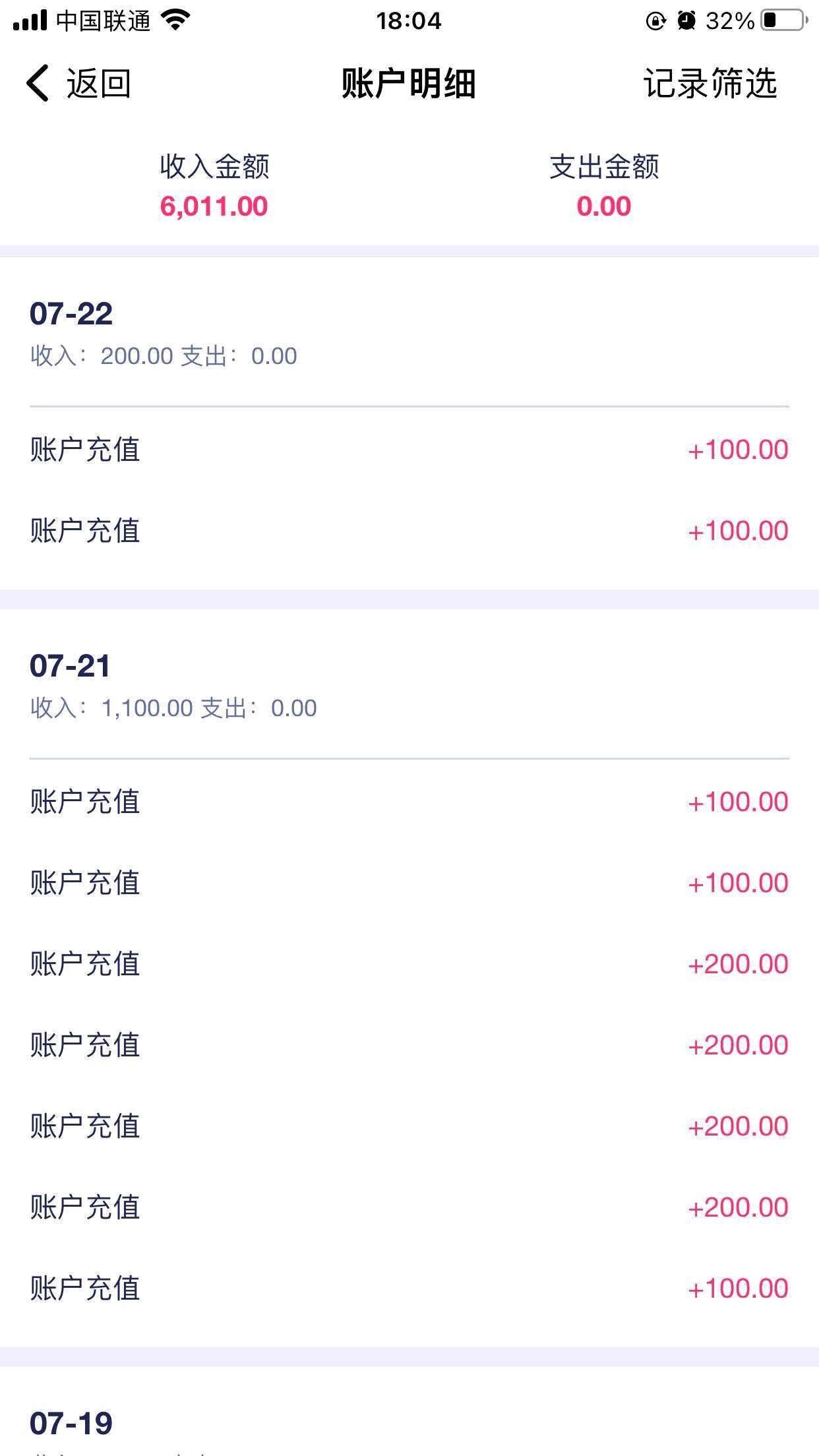819x1456 pixels.
Task: Select the 支出金额 0.00 summary
Action: 604,186
